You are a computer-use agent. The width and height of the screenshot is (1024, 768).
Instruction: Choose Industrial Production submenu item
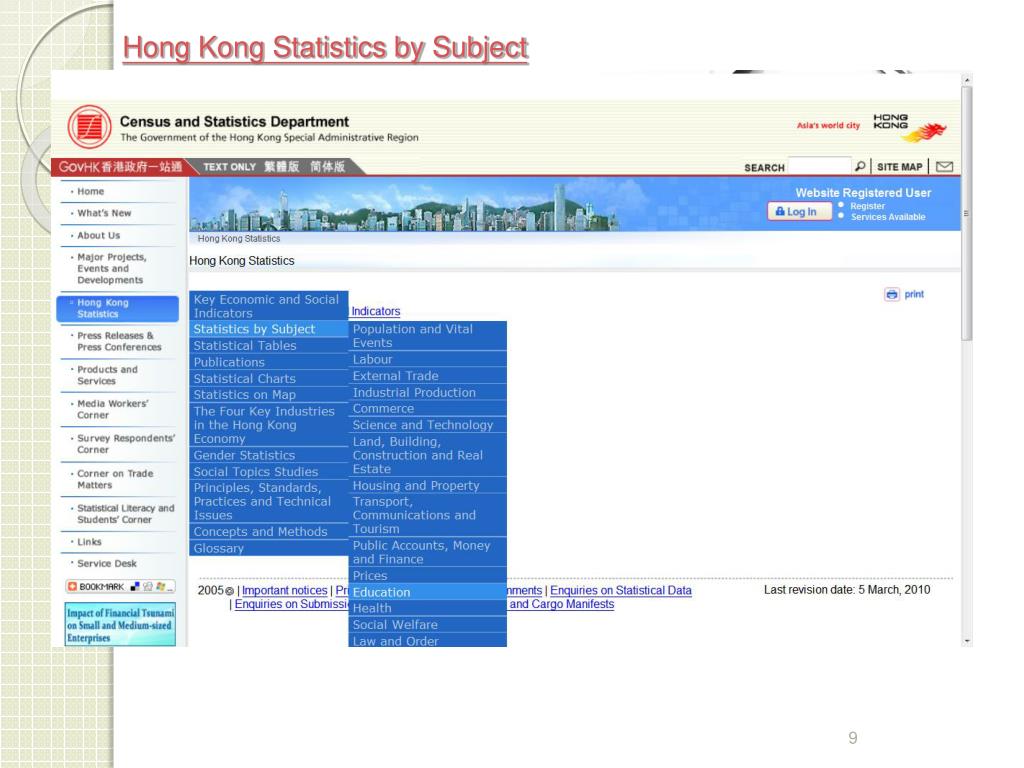click(428, 392)
